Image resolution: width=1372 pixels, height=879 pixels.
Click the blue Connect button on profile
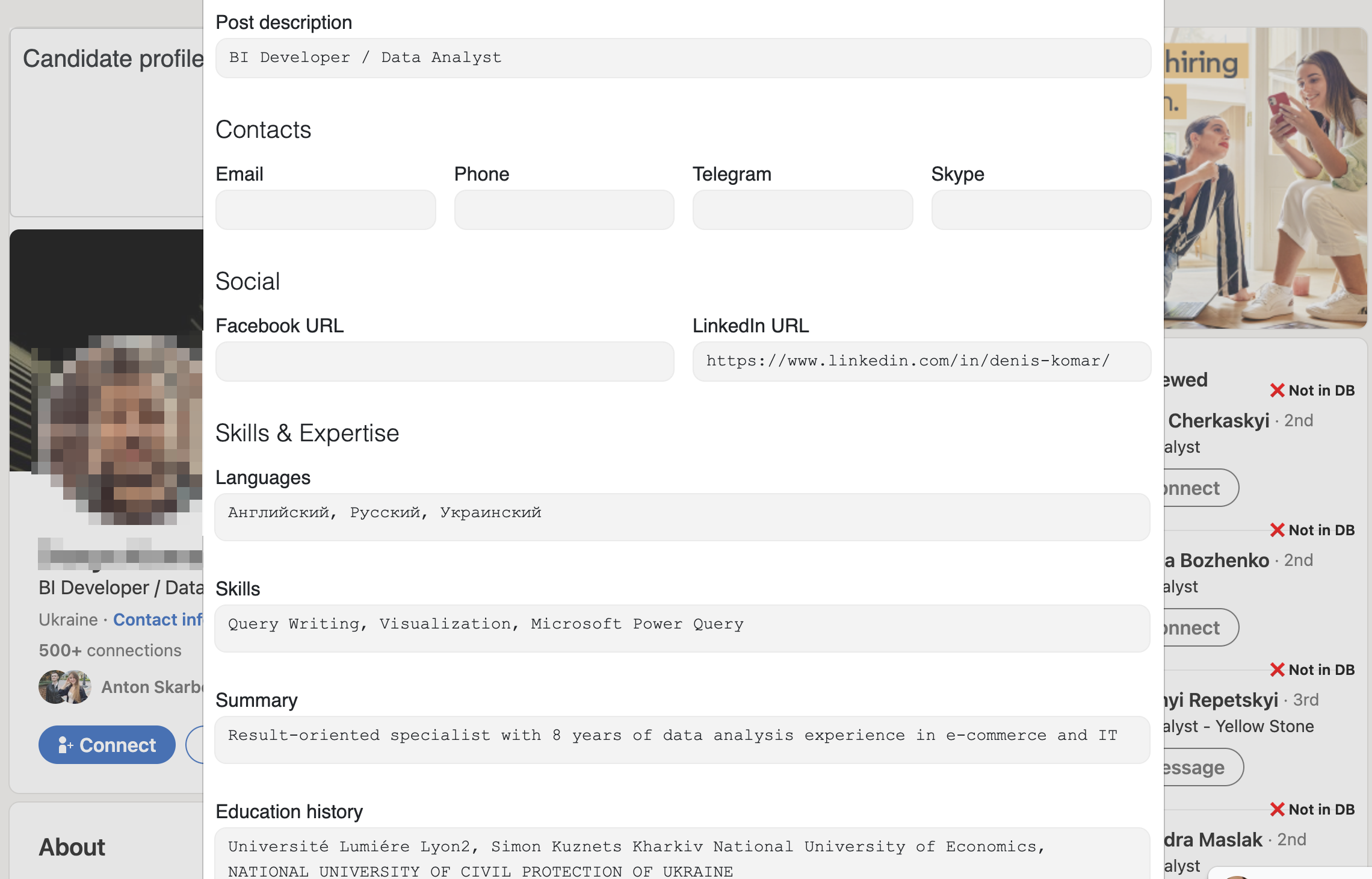107,745
